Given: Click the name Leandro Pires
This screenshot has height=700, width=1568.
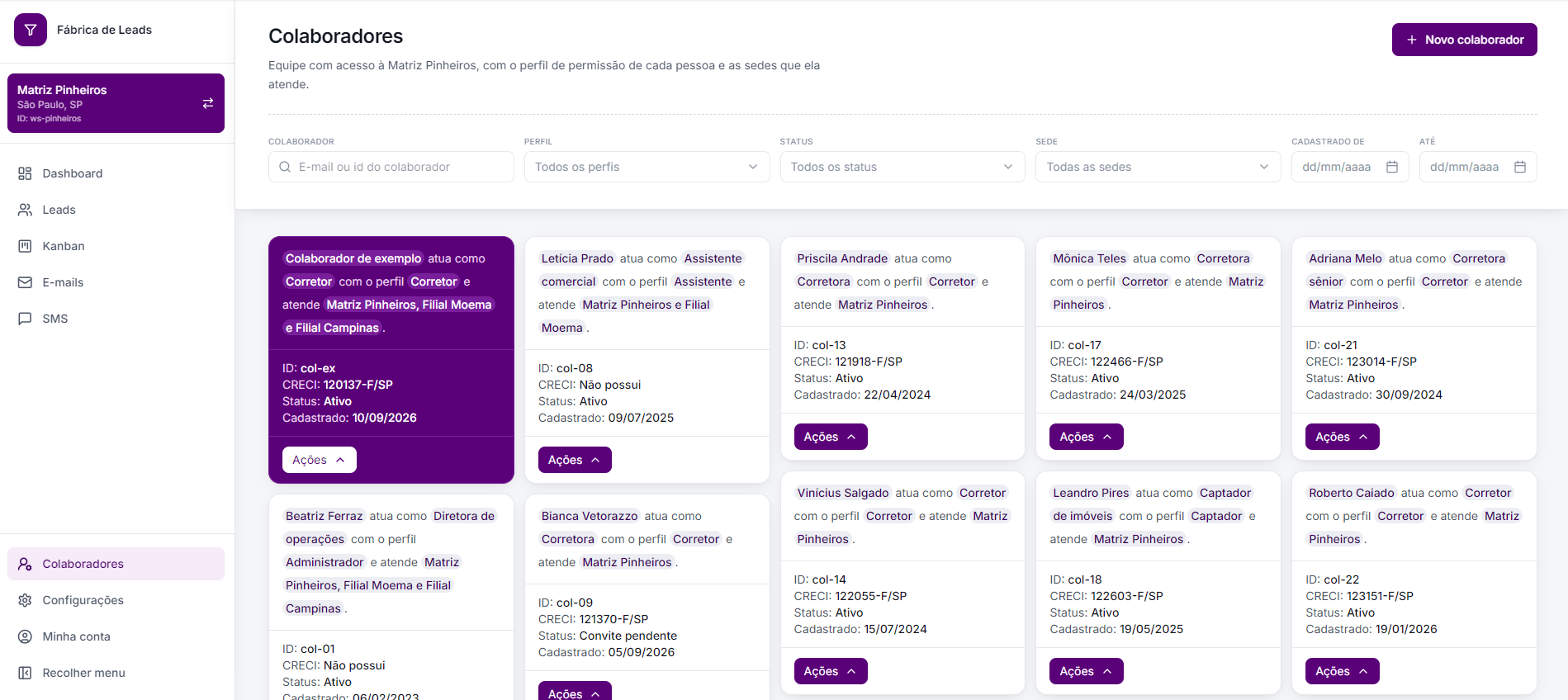Looking at the screenshot, I should pos(1091,493).
